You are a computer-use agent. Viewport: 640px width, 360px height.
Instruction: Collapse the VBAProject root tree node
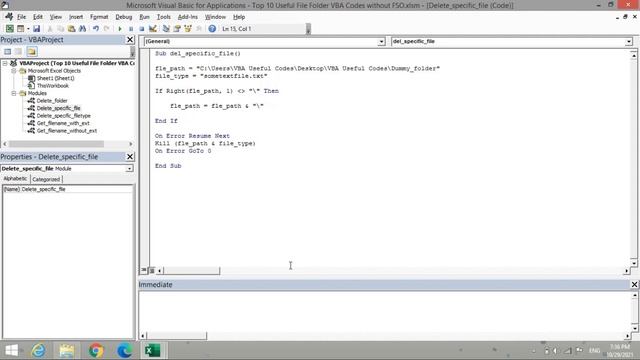click(x=5, y=63)
